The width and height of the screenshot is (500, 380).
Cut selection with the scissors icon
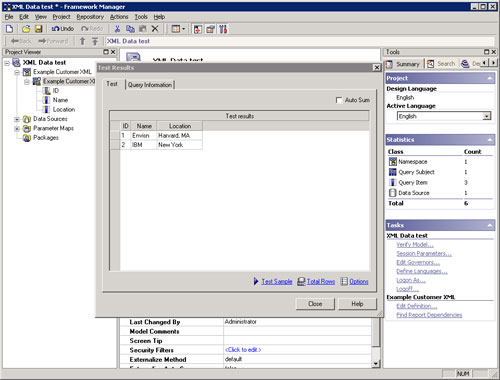click(x=117, y=29)
